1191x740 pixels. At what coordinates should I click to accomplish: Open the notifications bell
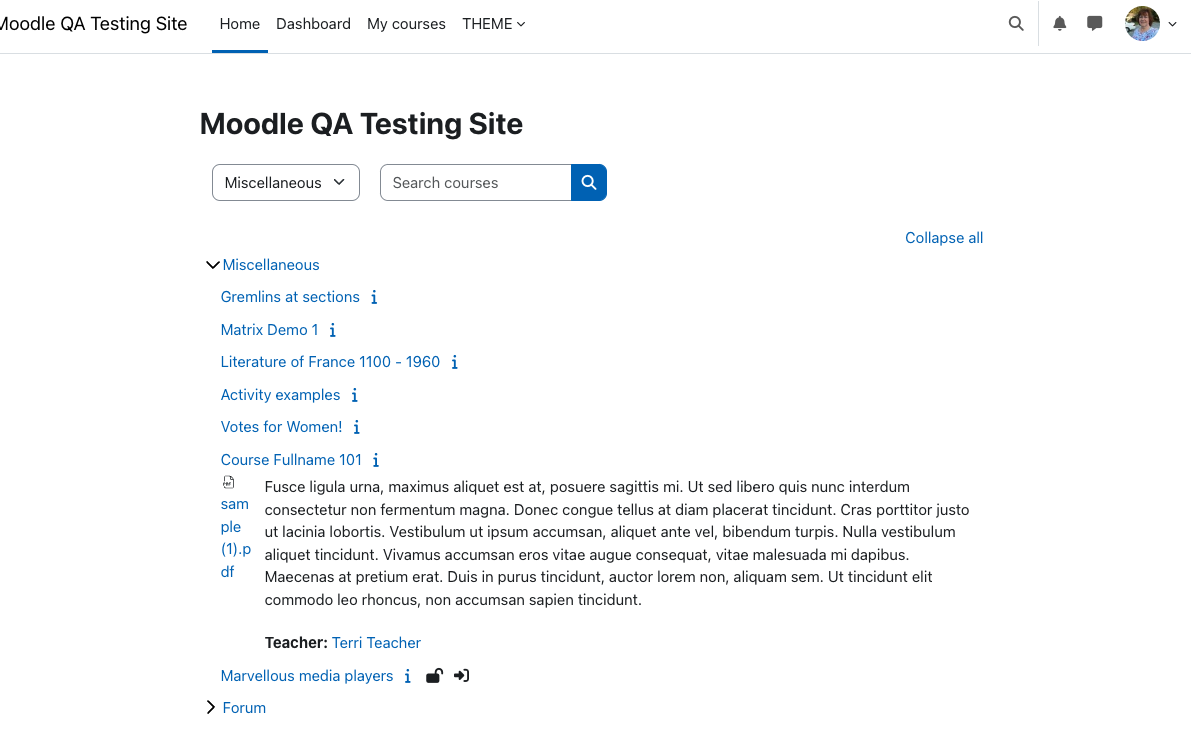tap(1060, 24)
